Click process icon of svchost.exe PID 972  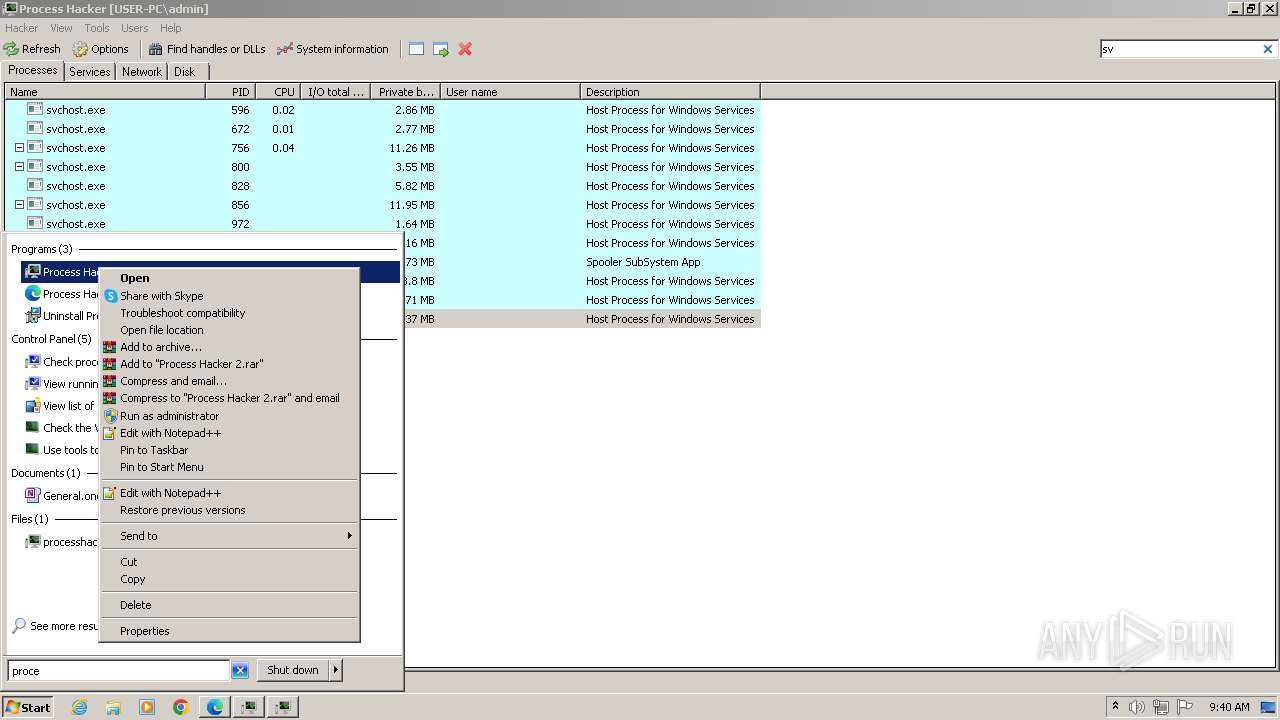pos(35,224)
